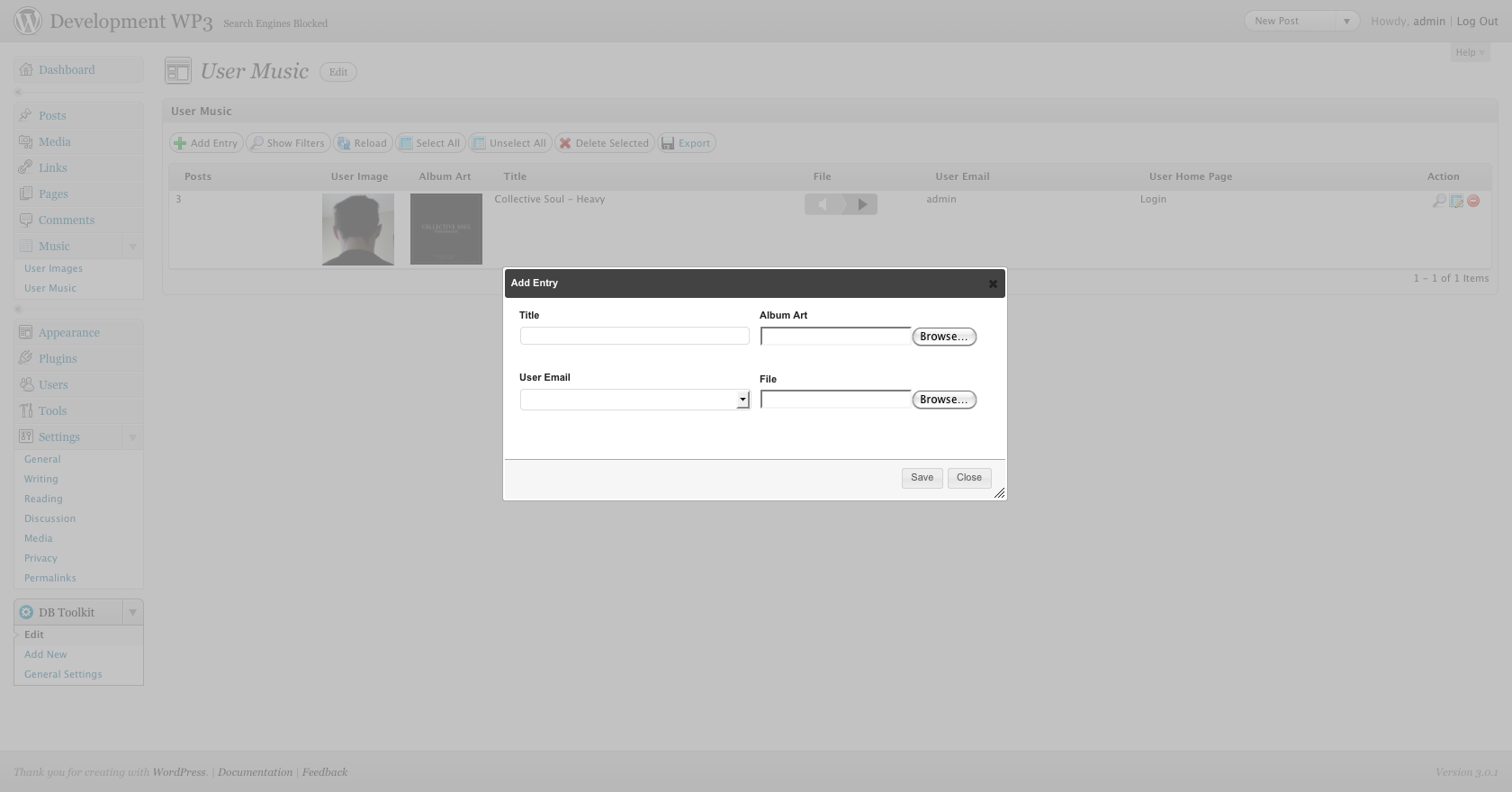Click the edit entry icon in Action column
The width and height of the screenshot is (1512, 792).
coord(1456,201)
